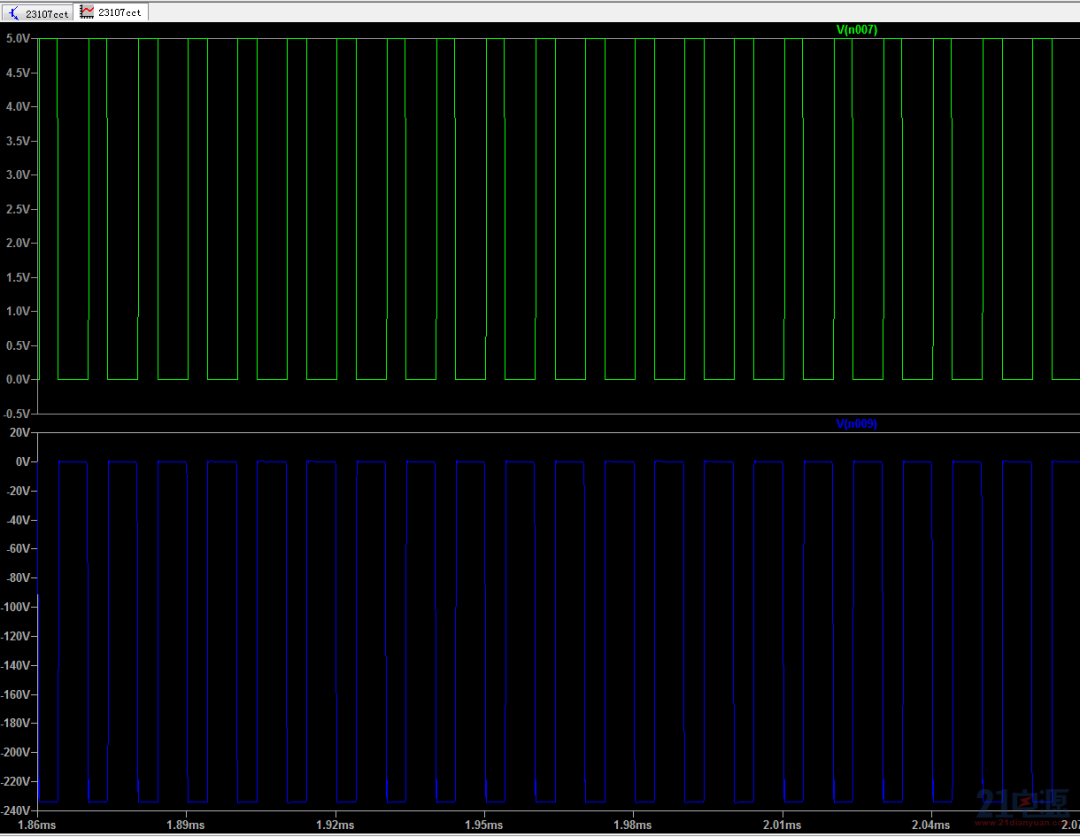Click the 1.89ms time axis label
Image resolution: width=1080 pixels, height=837 pixels.
pos(186,825)
